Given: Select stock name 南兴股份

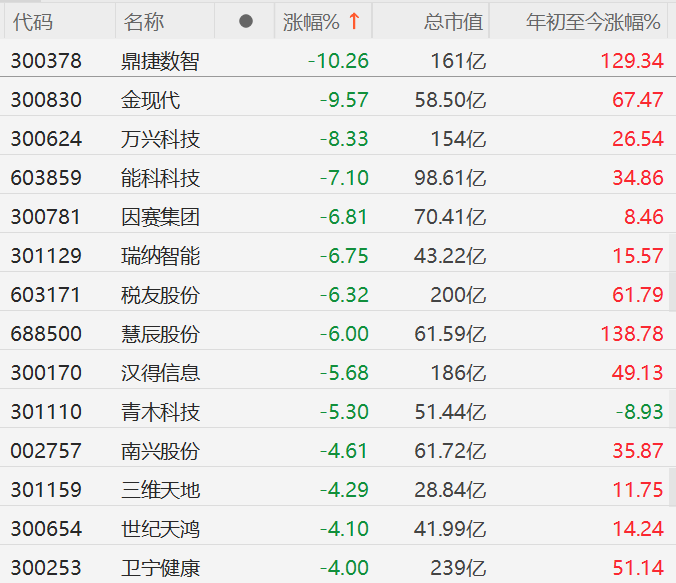Looking at the screenshot, I should pyautogui.click(x=160, y=451).
